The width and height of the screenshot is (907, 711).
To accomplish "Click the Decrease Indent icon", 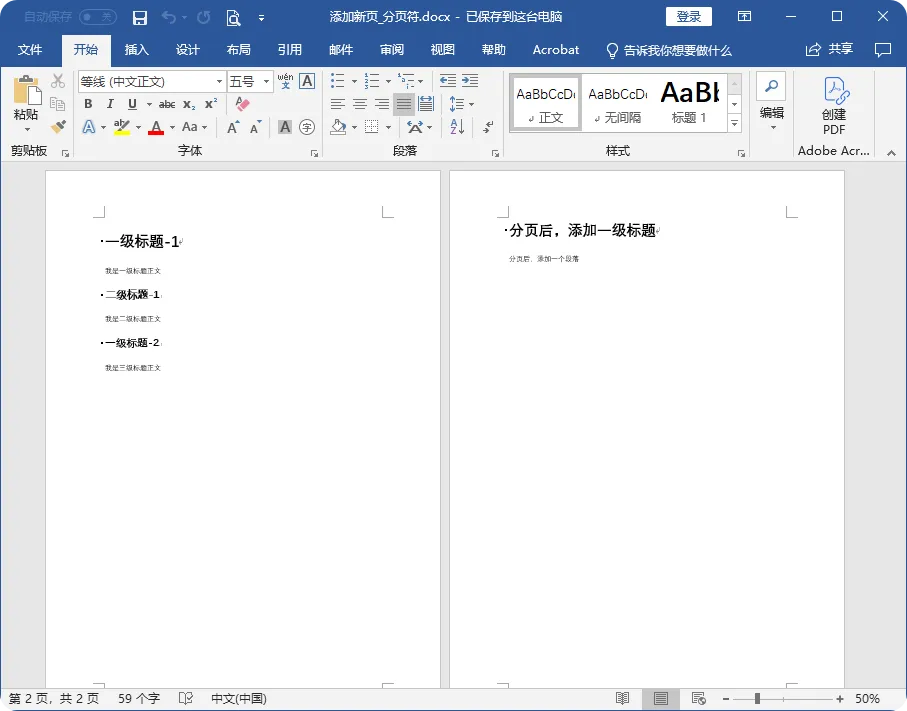I will [448, 81].
